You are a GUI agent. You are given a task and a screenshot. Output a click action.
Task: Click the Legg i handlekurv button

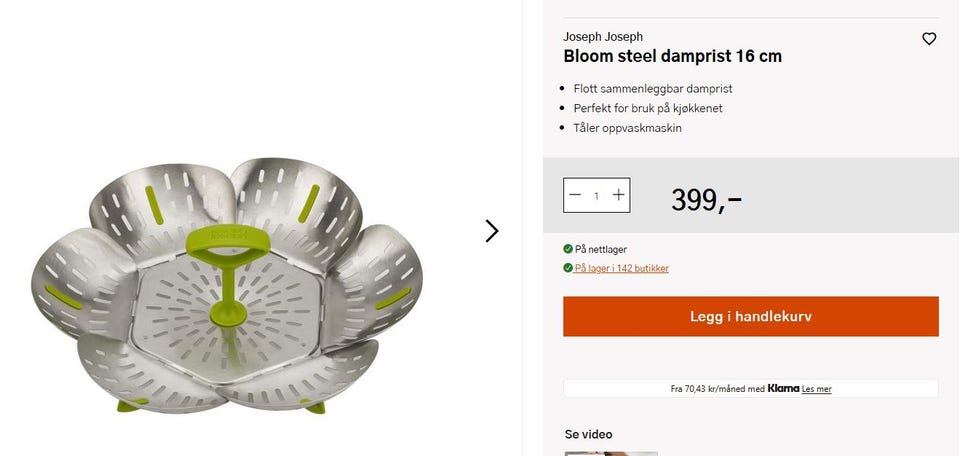[751, 316]
